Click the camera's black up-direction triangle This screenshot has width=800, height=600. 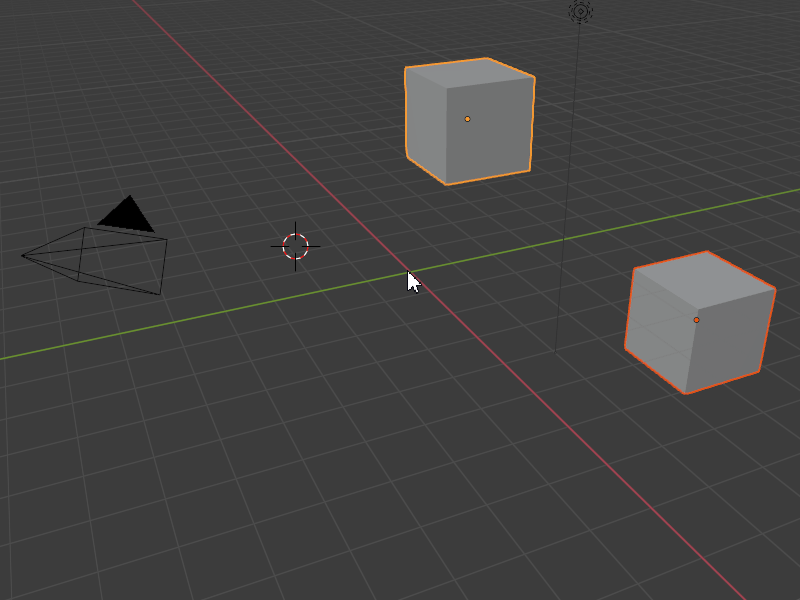tap(127, 215)
